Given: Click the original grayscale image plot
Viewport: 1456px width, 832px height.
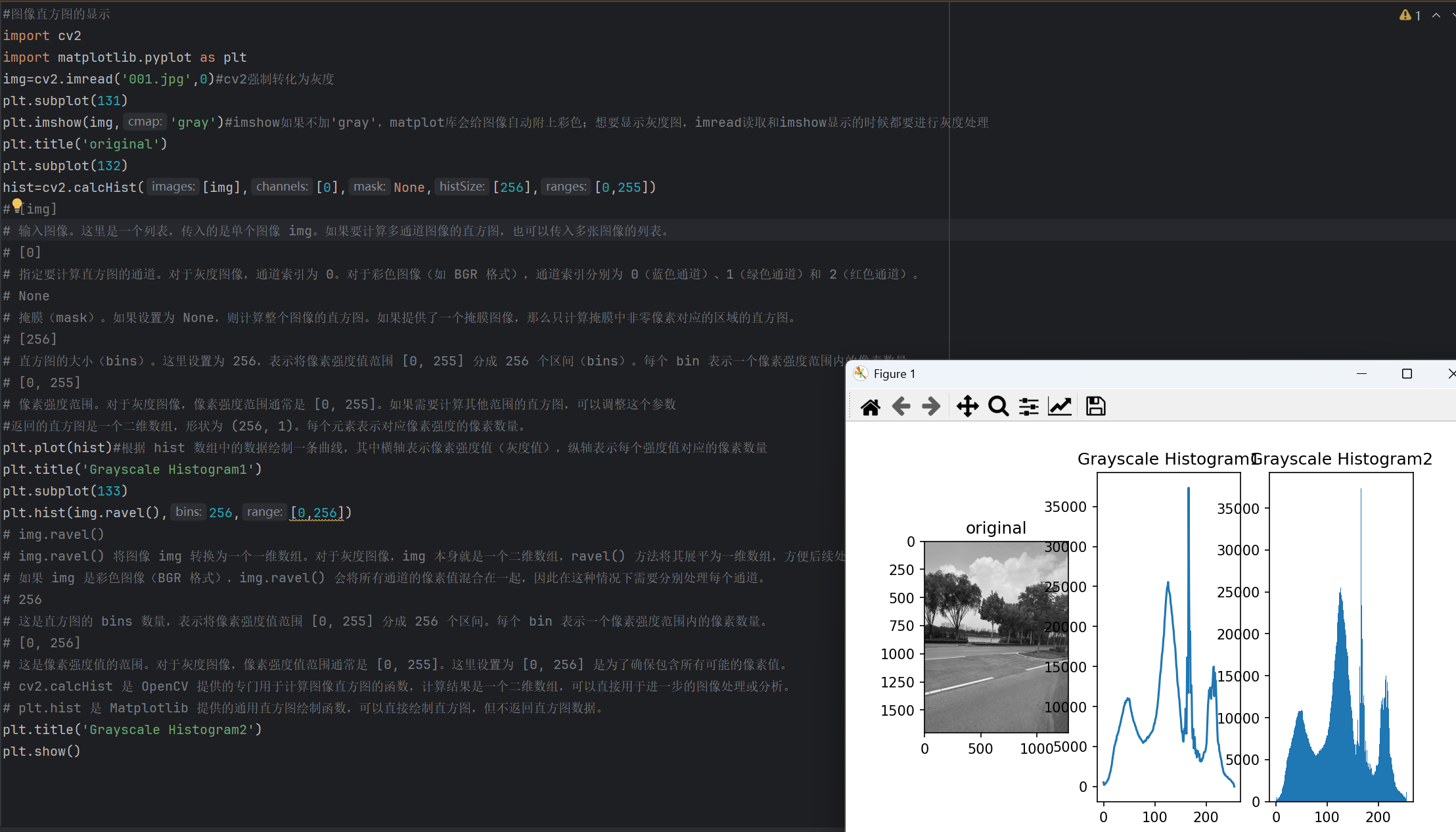Looking at the screenshot, I should [995, 636].
